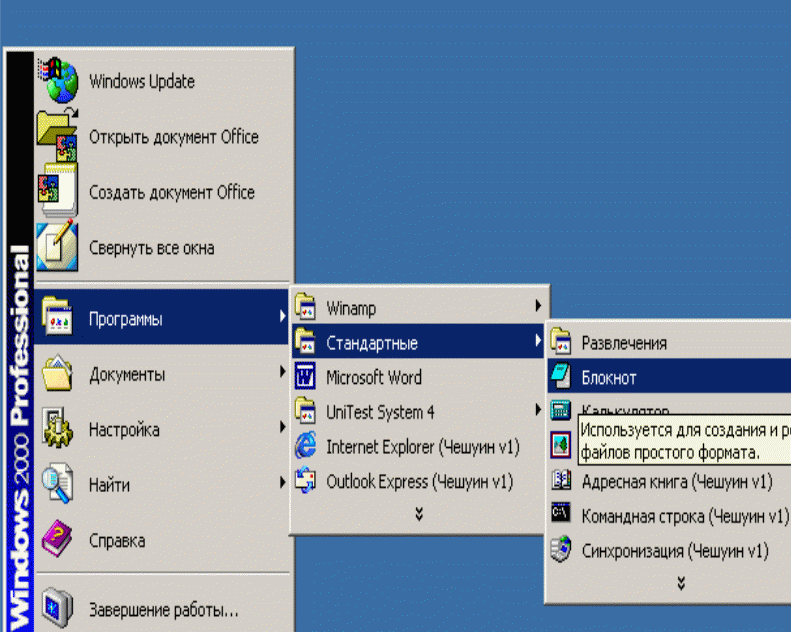Image resolution: width=791 pixels, height=632 pixels.
Task: Click the Блокнот notepad icon
Action: [x=561, y=378]
